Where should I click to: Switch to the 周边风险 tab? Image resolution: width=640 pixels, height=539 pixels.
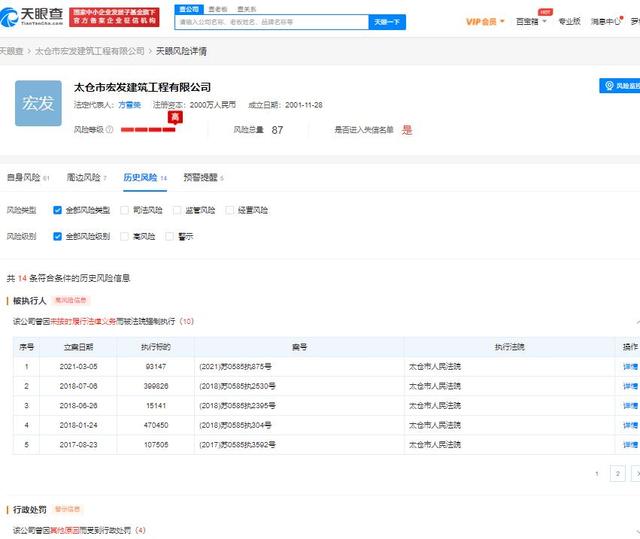tap(87, 177)
